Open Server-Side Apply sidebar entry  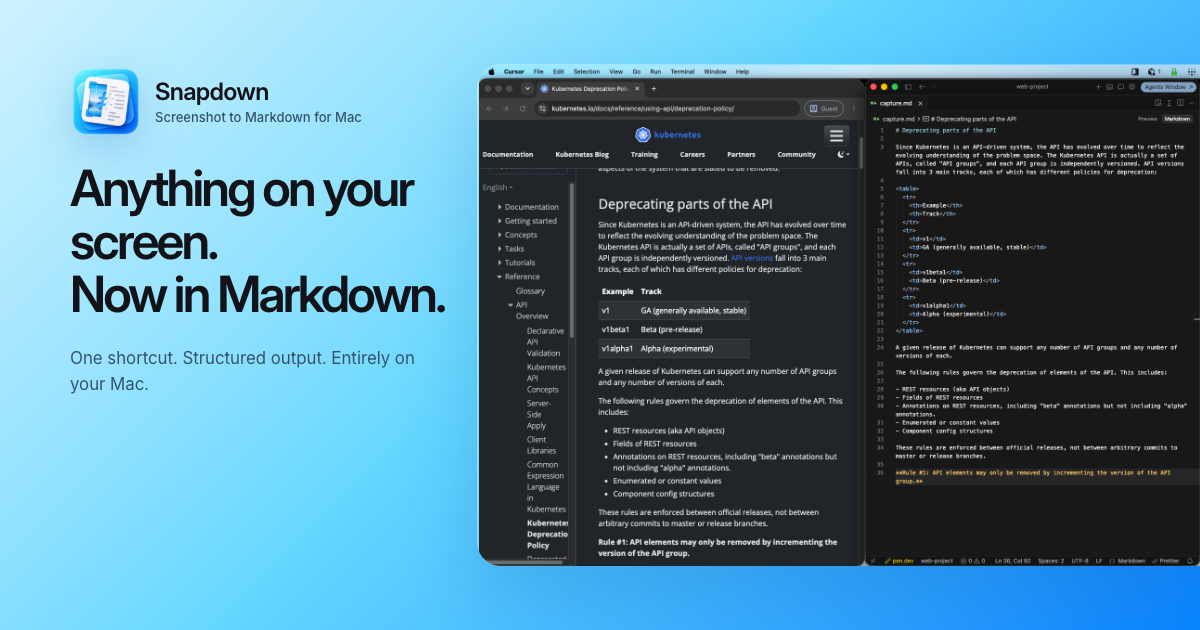pyautogui.click(x=539, y=414)
